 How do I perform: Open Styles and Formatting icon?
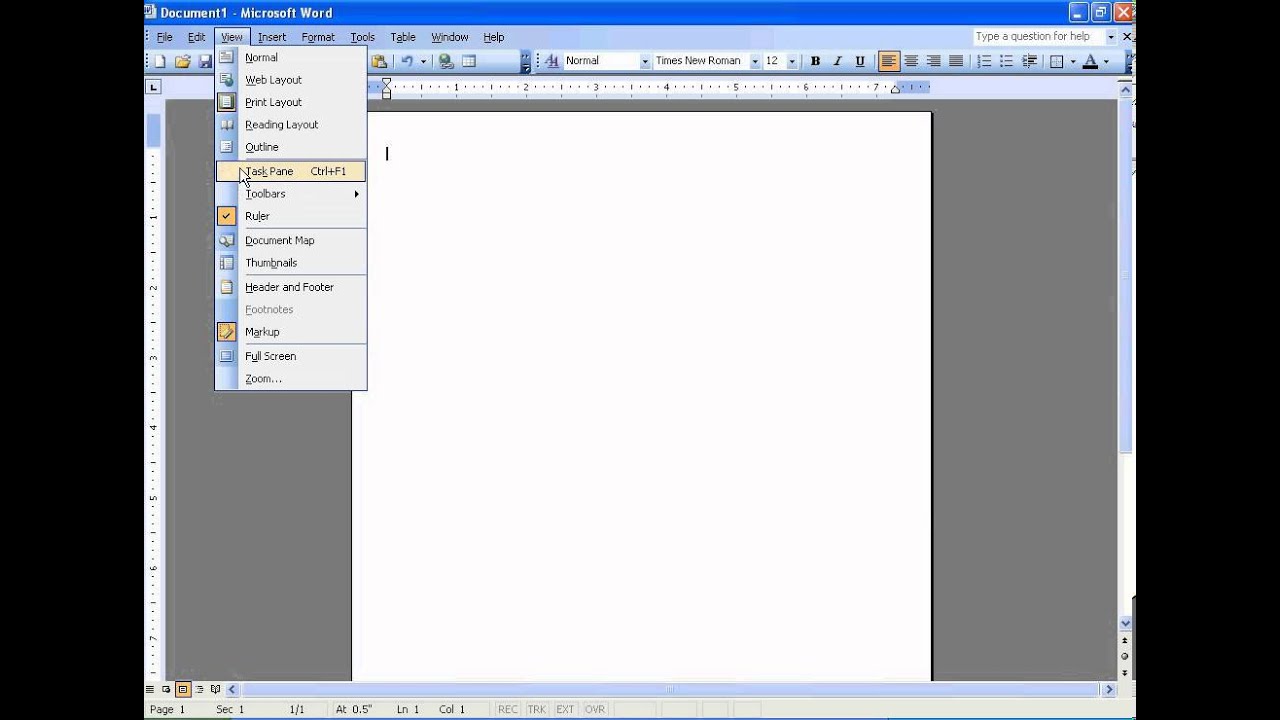[551, 61]
